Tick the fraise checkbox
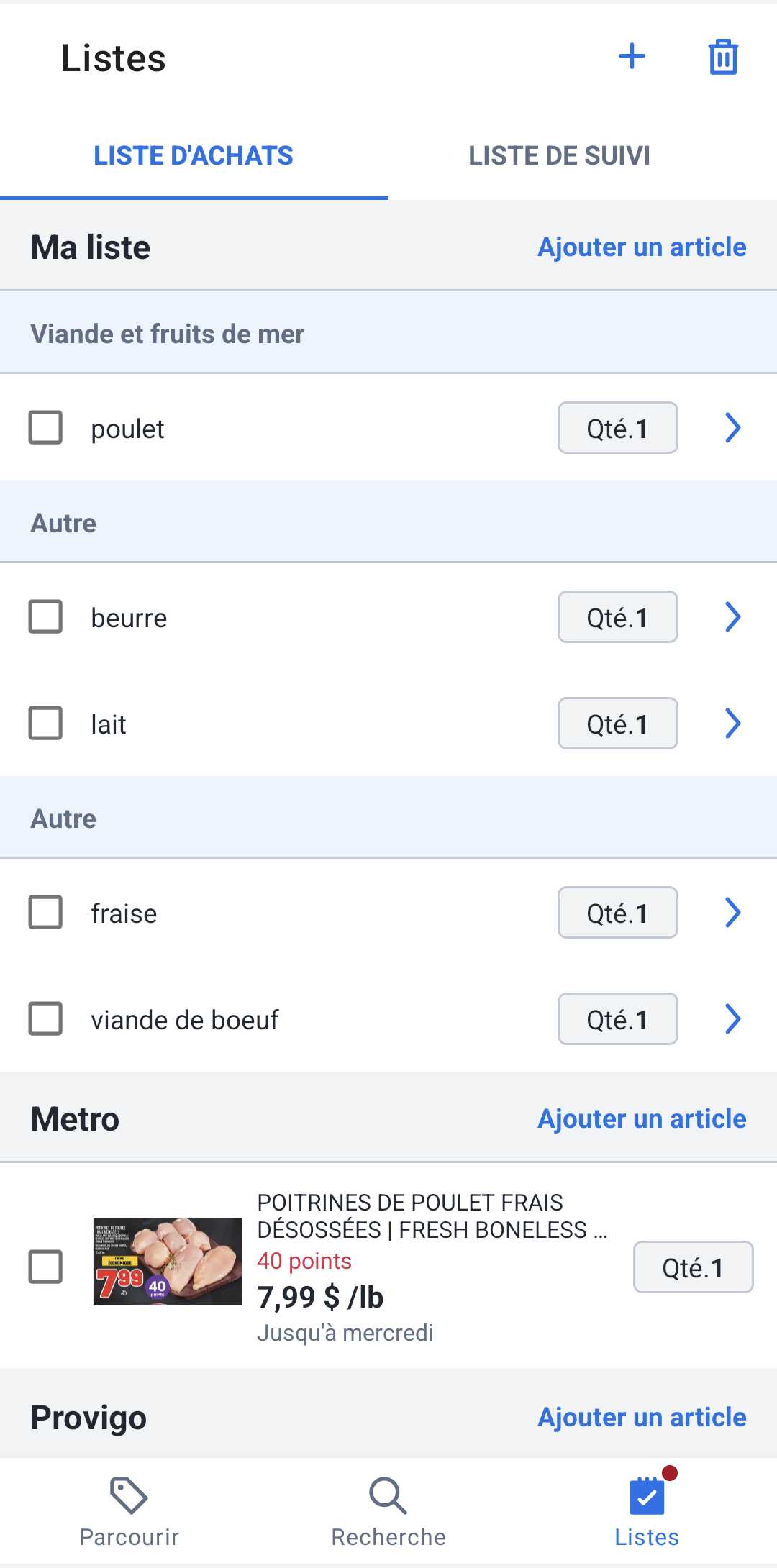Image resolution: width=777 pixels, height=1568 pixels. [45, 912]
